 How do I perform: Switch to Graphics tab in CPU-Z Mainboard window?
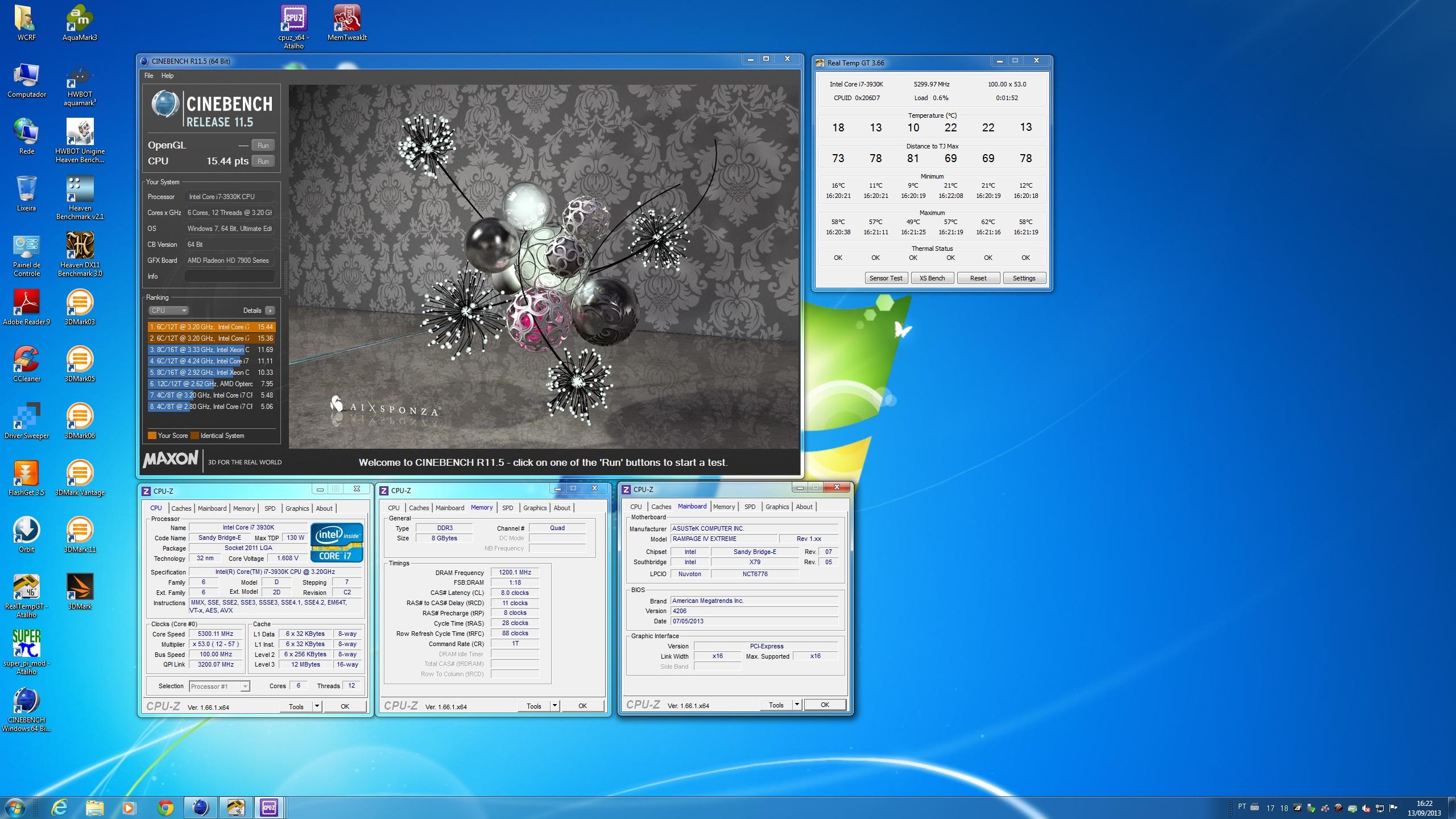coord(777,507)
